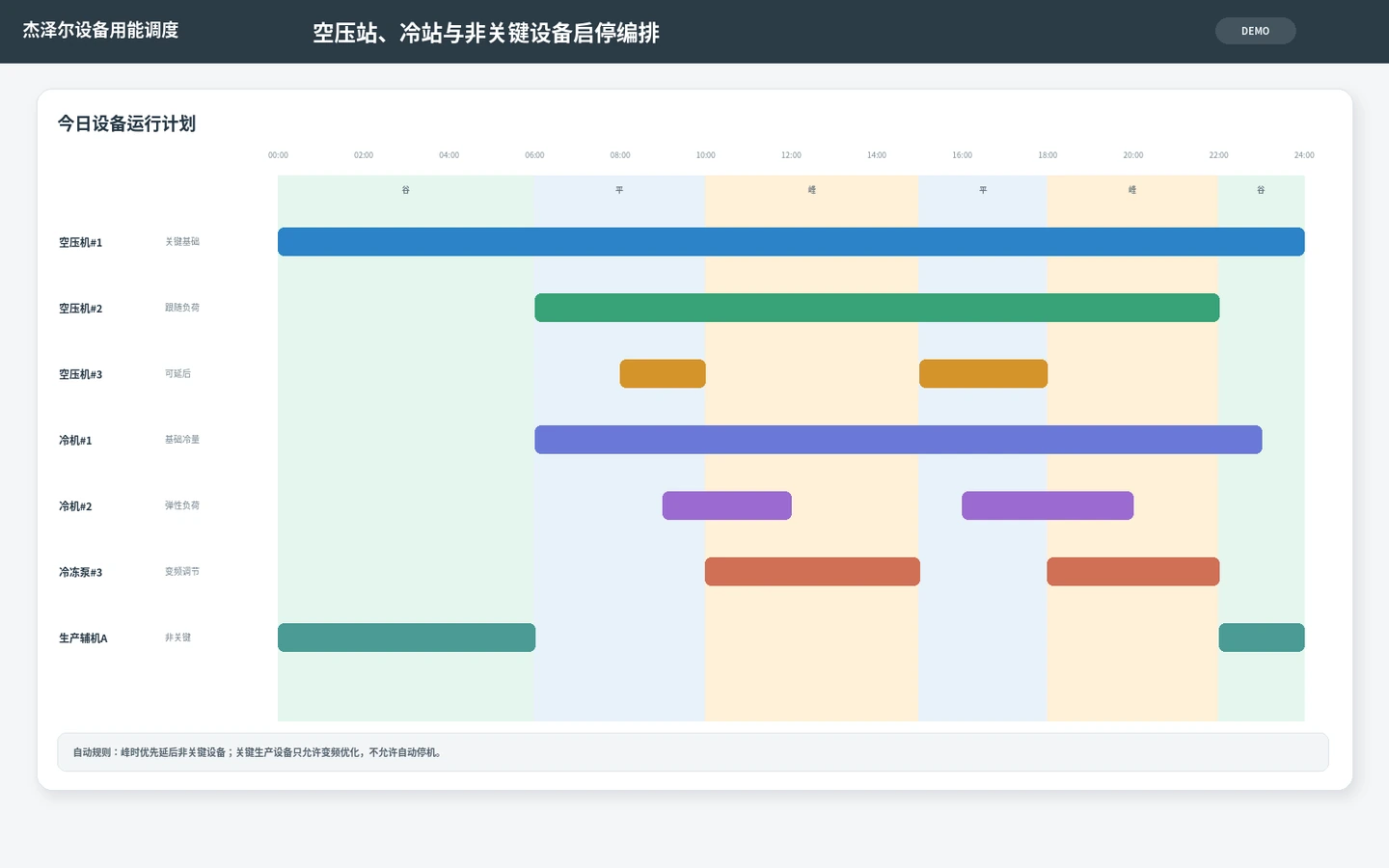The height and width of the screenshot is (868, 1389).
Task: Click the 空压机#1 row label
Action: (x=80, y=243)
